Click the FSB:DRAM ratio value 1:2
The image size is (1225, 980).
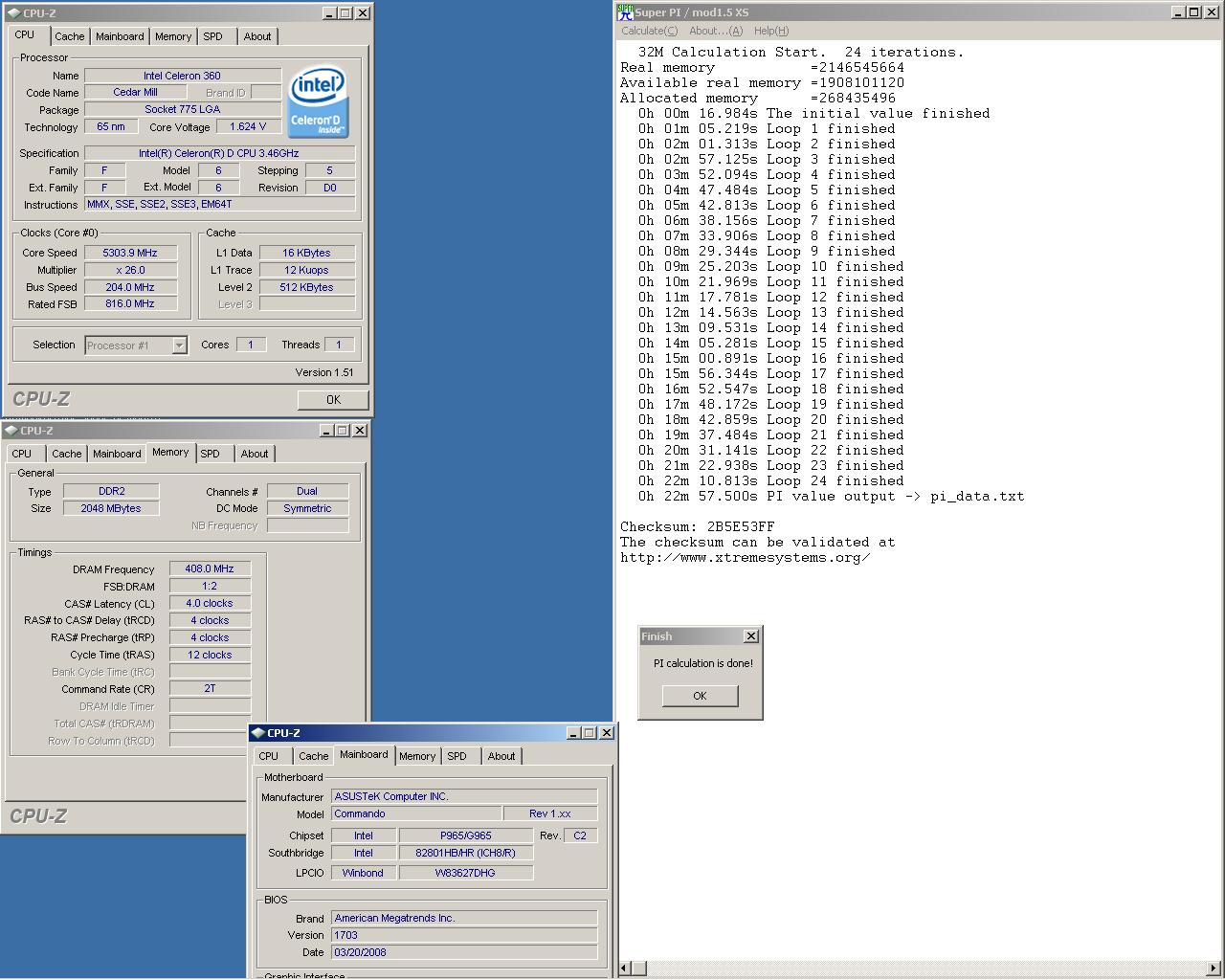tap(210, 586)
